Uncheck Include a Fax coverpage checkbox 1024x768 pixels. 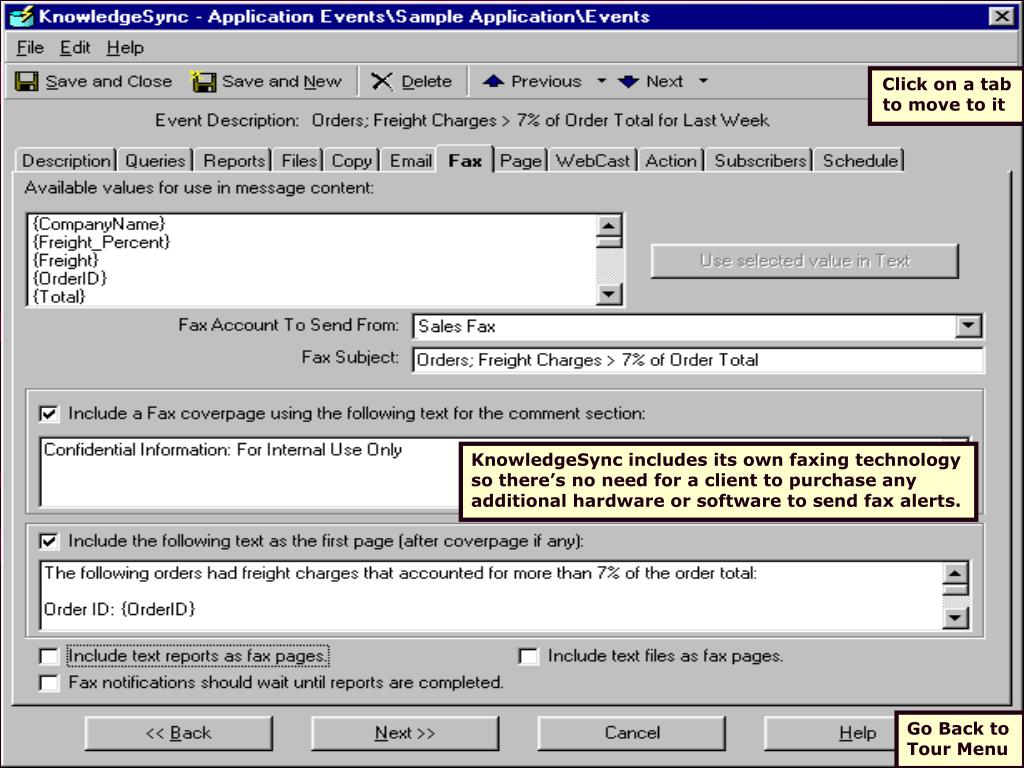(x=49, y=414)
